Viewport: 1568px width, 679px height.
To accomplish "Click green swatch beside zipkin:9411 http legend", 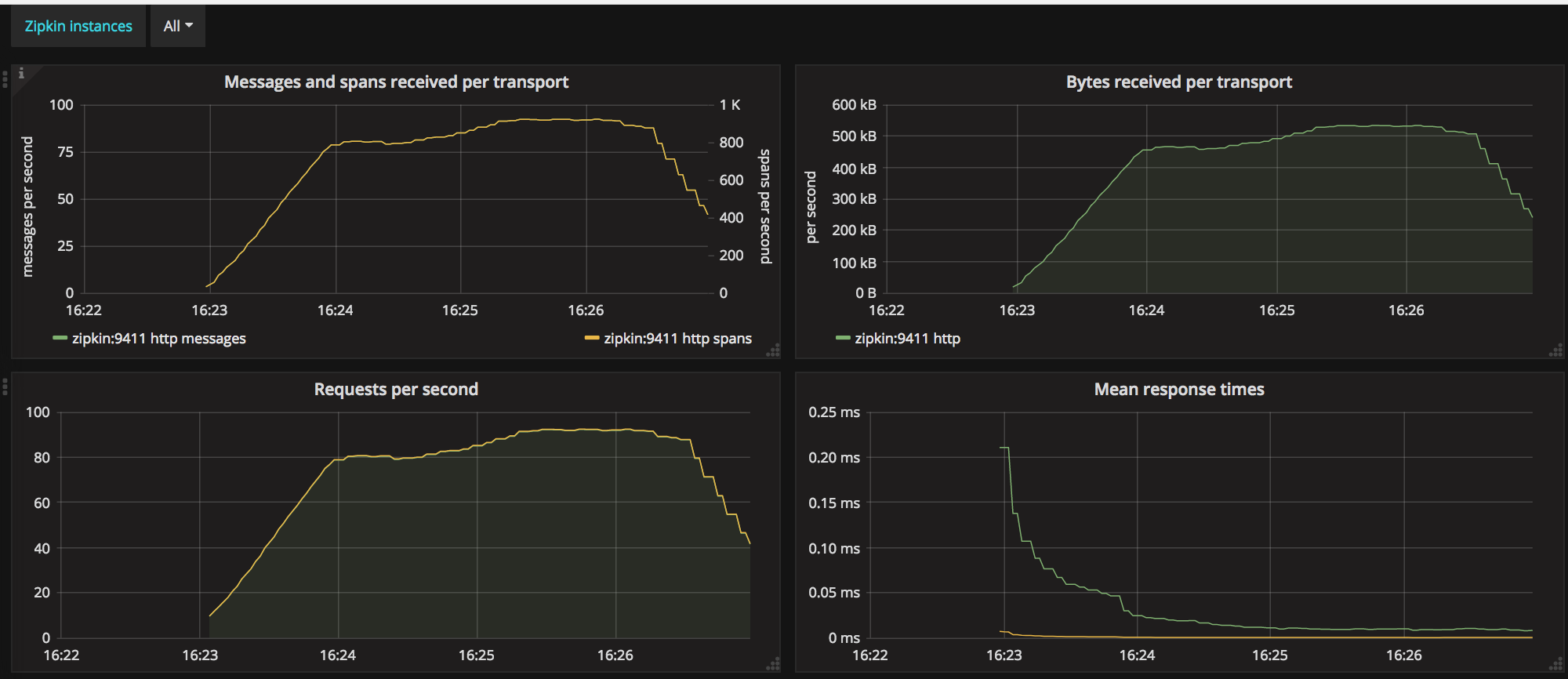I will click(x=843, y=339).
